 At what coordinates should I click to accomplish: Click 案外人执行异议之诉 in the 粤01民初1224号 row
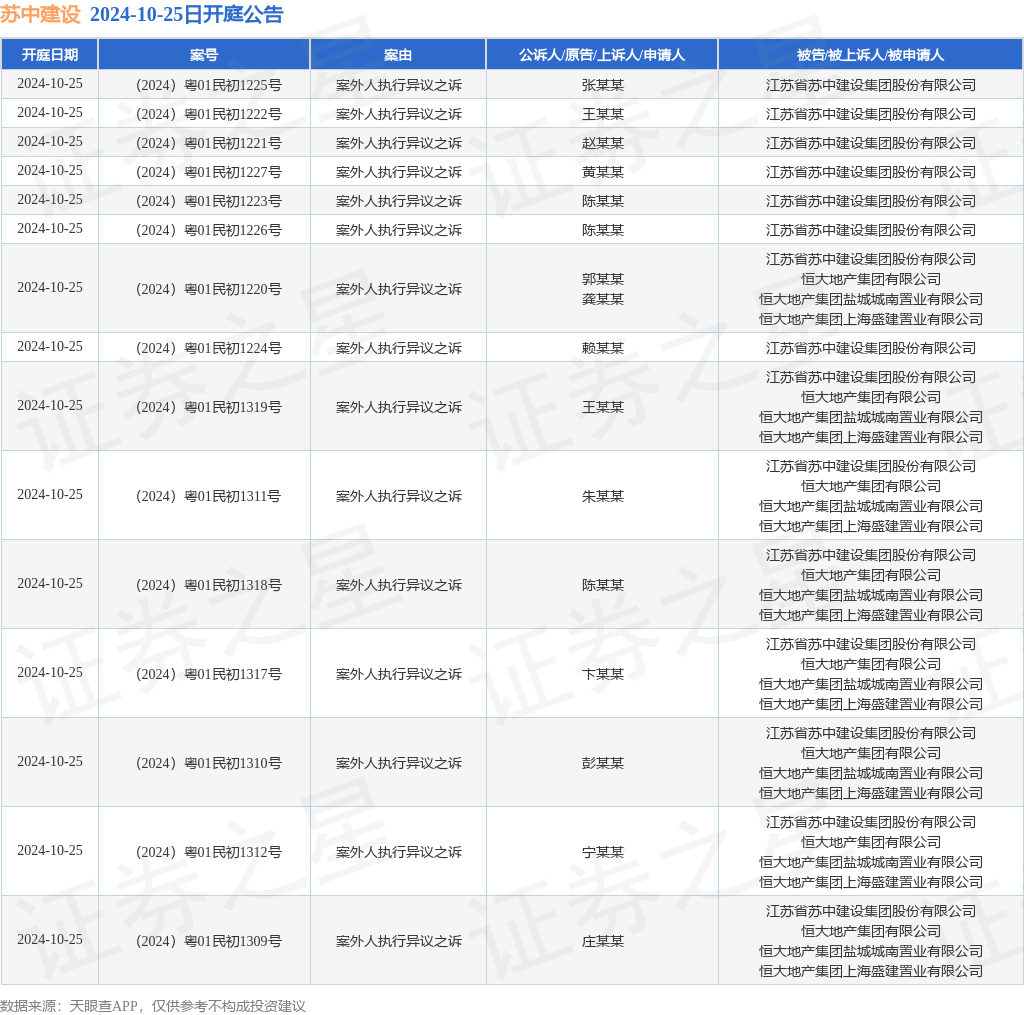click(x=398, y=348)
